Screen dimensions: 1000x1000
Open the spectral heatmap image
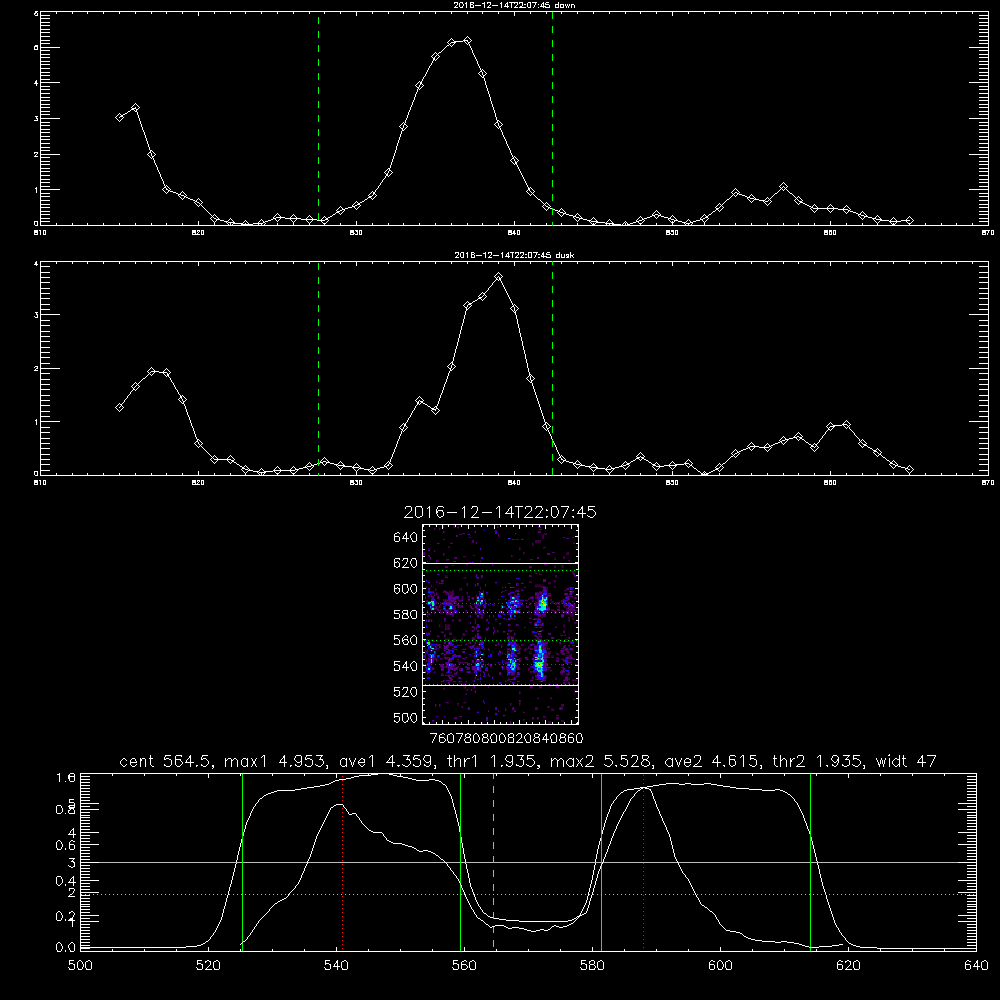click(x=500, y=624)
